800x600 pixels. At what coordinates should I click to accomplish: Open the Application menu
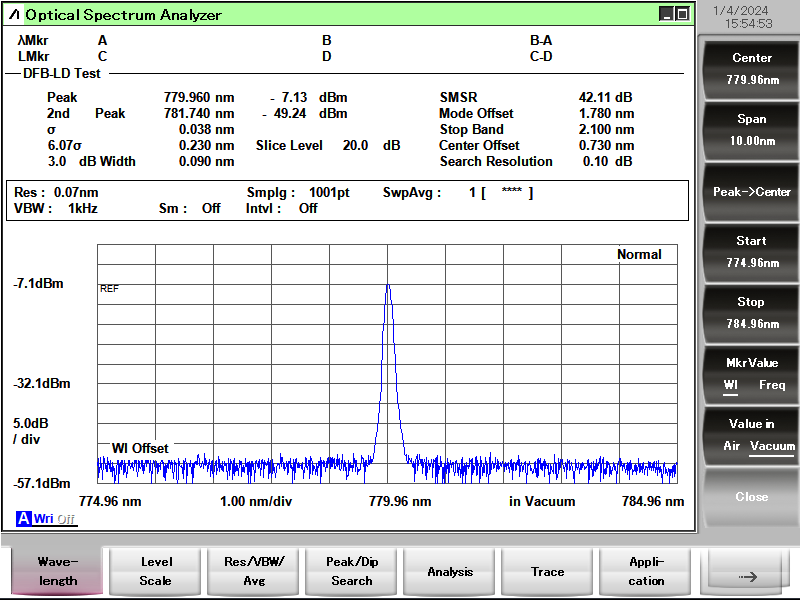646,571
